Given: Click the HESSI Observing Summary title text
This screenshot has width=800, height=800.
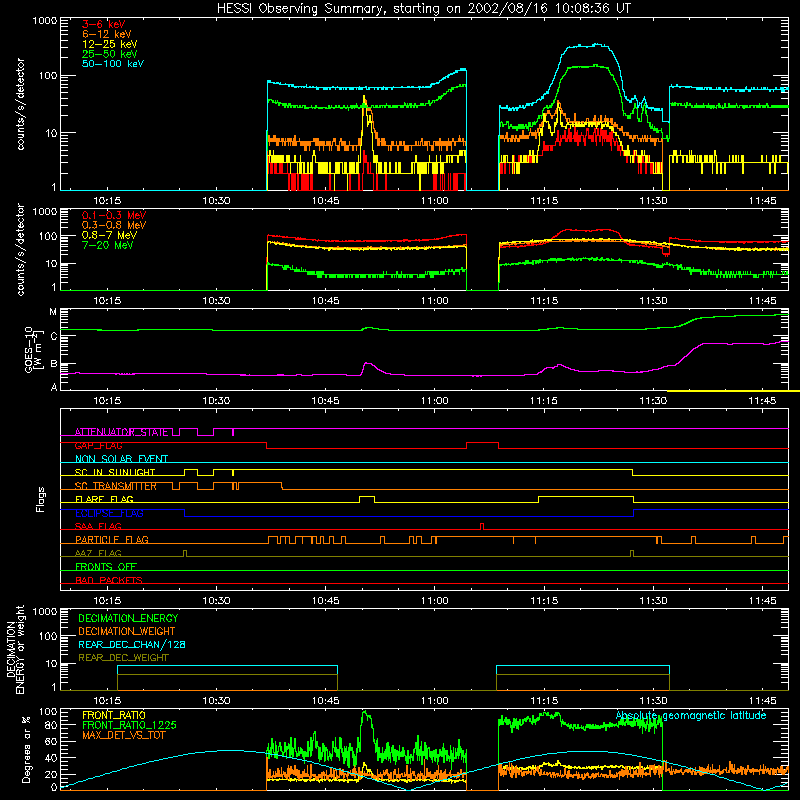Looking at the screenshot, I should 423,9.
